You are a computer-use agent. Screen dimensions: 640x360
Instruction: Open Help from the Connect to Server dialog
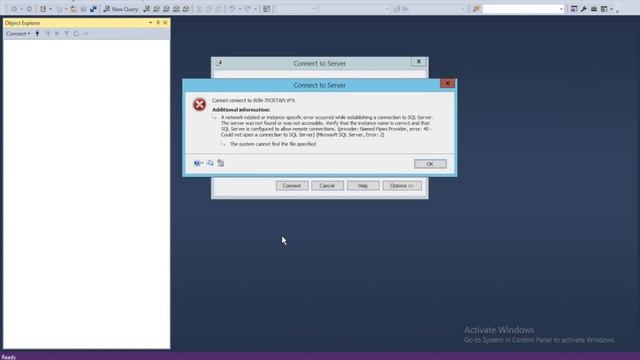[x=363, y=186]
